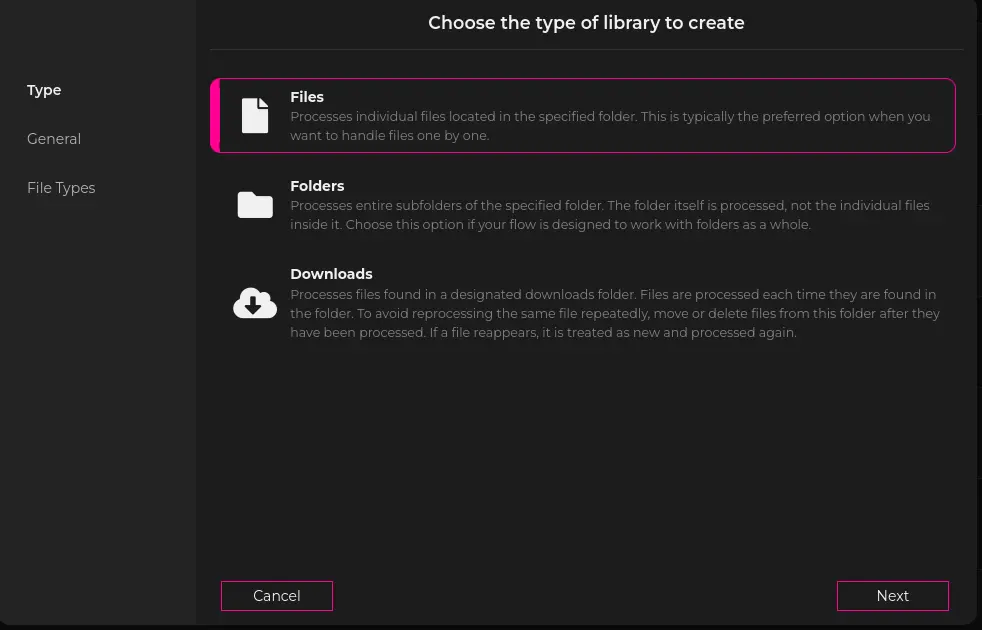
Task: Click the Files description about individual files
Action: coord(610,126)
